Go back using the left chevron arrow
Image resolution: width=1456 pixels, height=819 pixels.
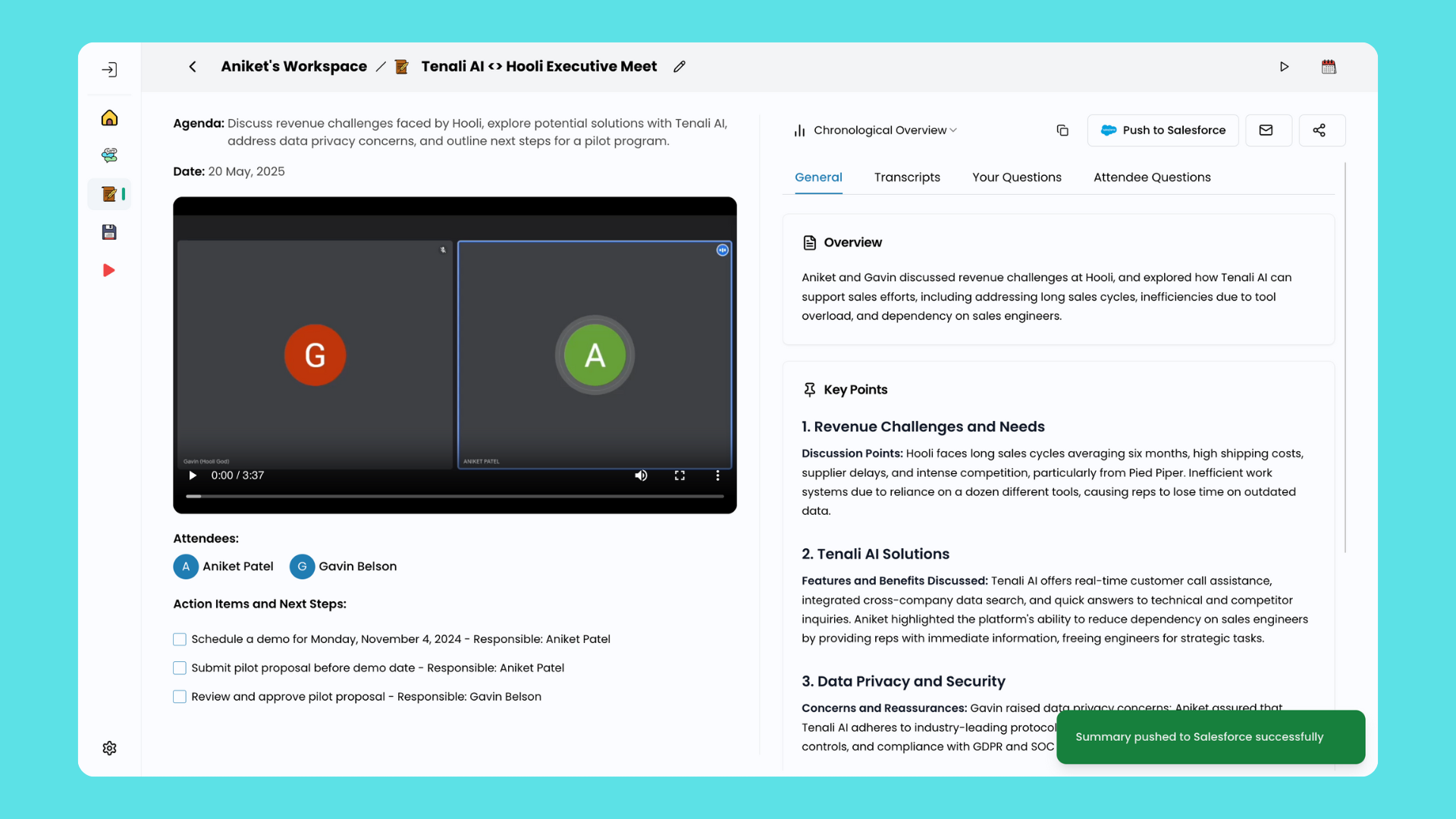pos(193,67)
